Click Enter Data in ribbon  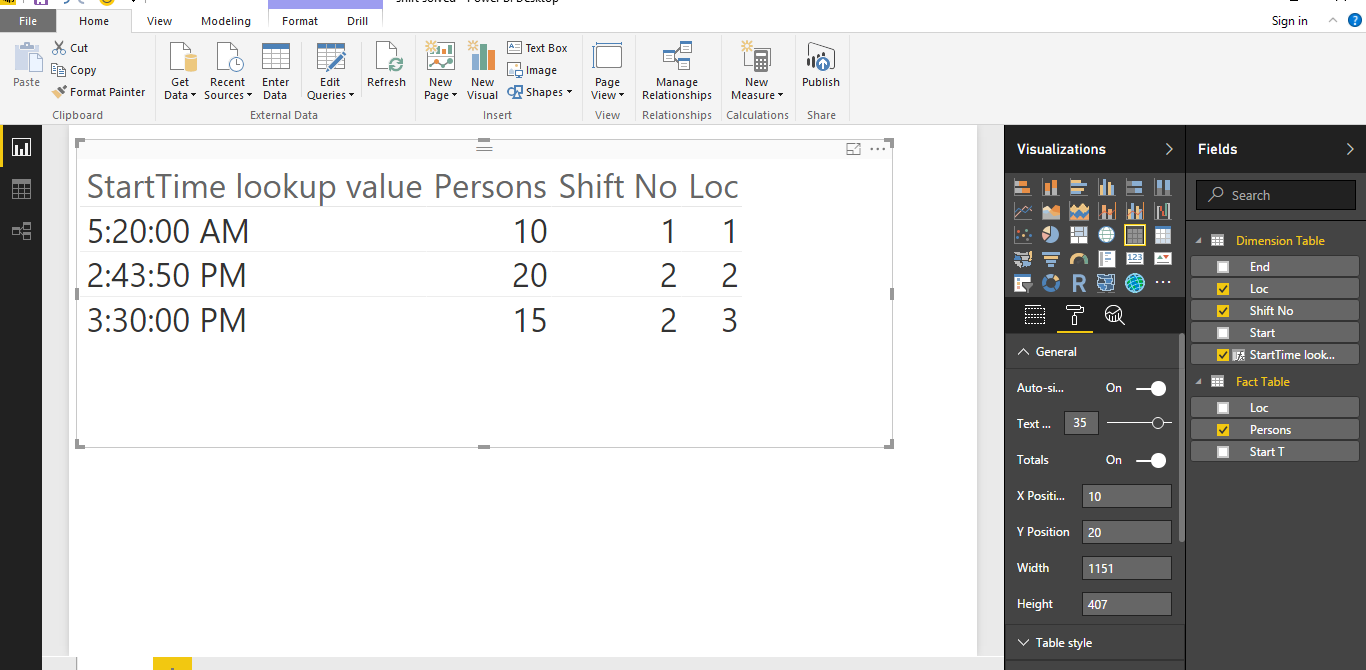pos(275,72)
